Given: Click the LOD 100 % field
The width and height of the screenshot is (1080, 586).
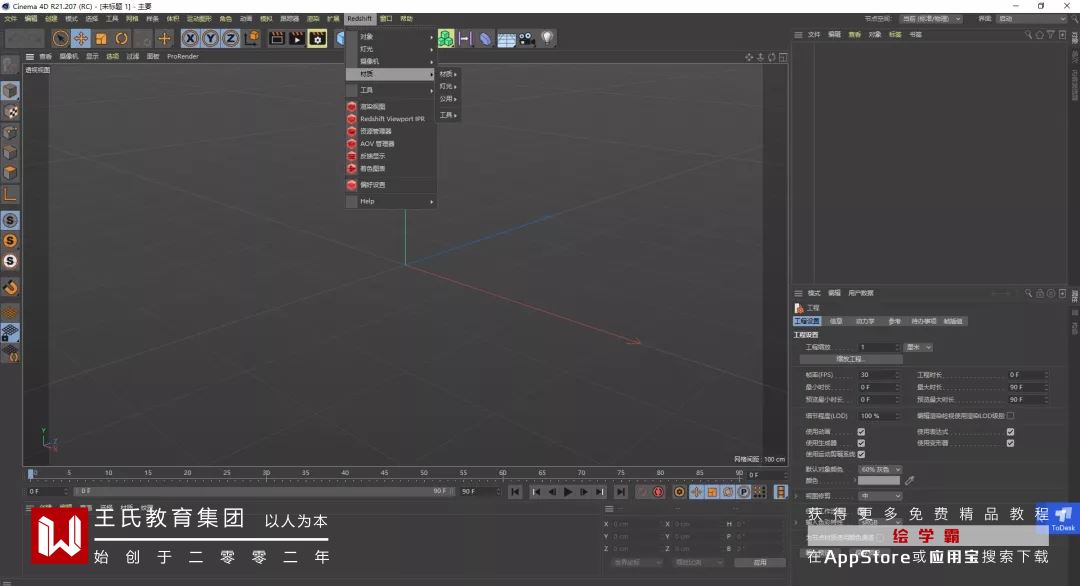Looking at the screenshot, I should 879,416.
